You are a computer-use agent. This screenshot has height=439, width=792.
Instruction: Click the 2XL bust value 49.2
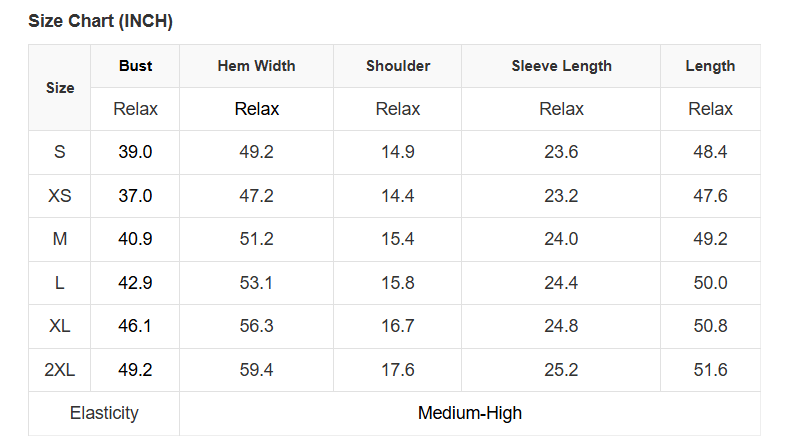pyautogui.click(x=136, y=370)
